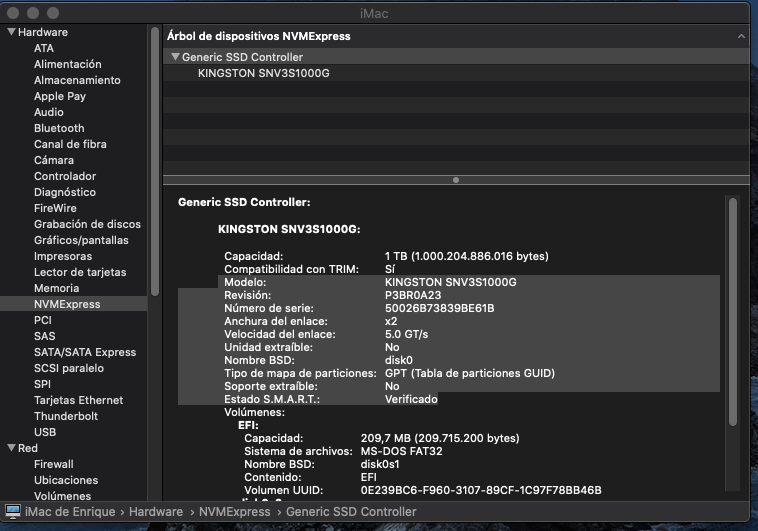
Task: Open Almacenamiento in the sidebar
Action: [77, 80]
